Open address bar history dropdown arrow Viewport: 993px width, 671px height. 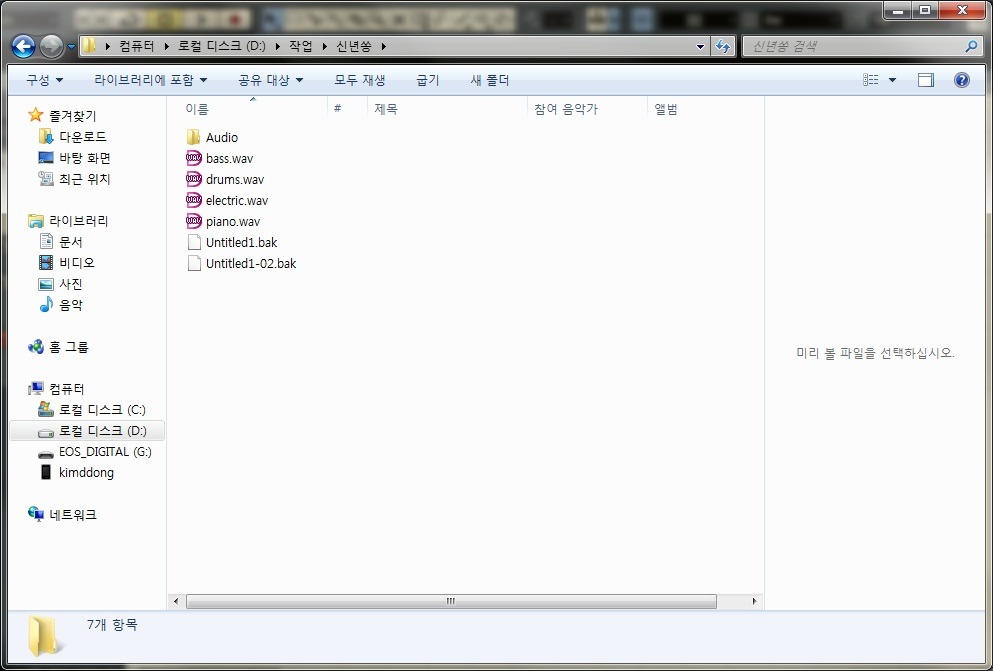click(x=700, y=47)
